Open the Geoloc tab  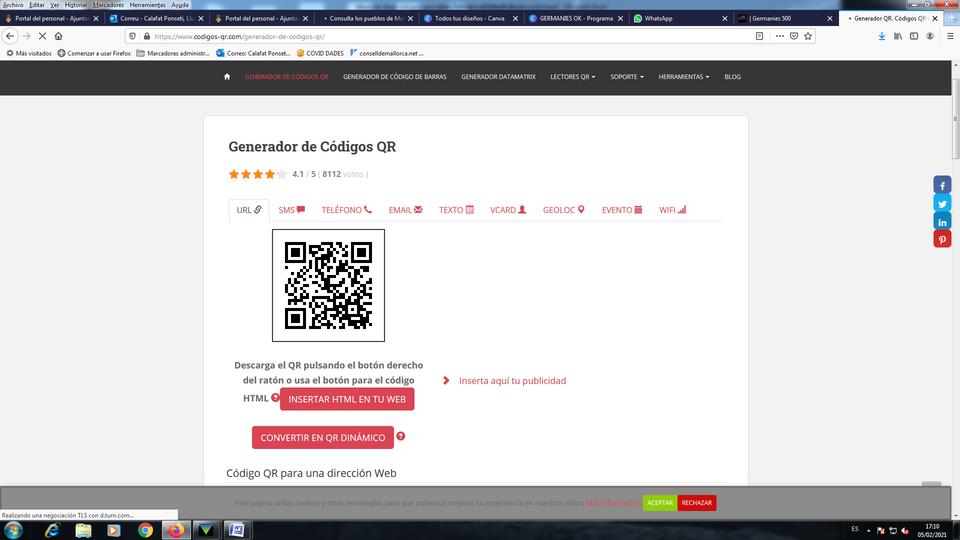point(563,210)
